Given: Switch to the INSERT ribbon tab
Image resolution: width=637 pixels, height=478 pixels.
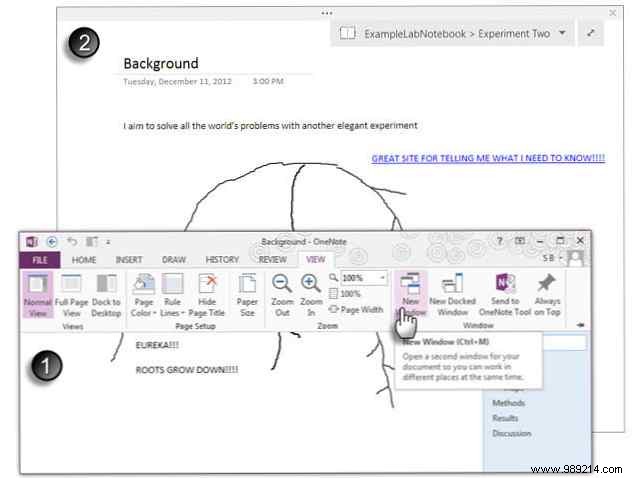Looking at the screenshot, I should click(x=129, y=260).
